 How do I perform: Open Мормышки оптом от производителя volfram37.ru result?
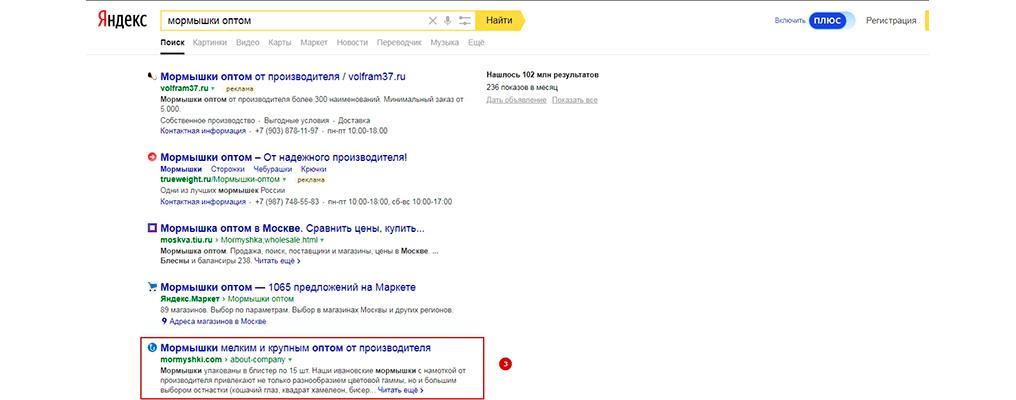(283, 76)
